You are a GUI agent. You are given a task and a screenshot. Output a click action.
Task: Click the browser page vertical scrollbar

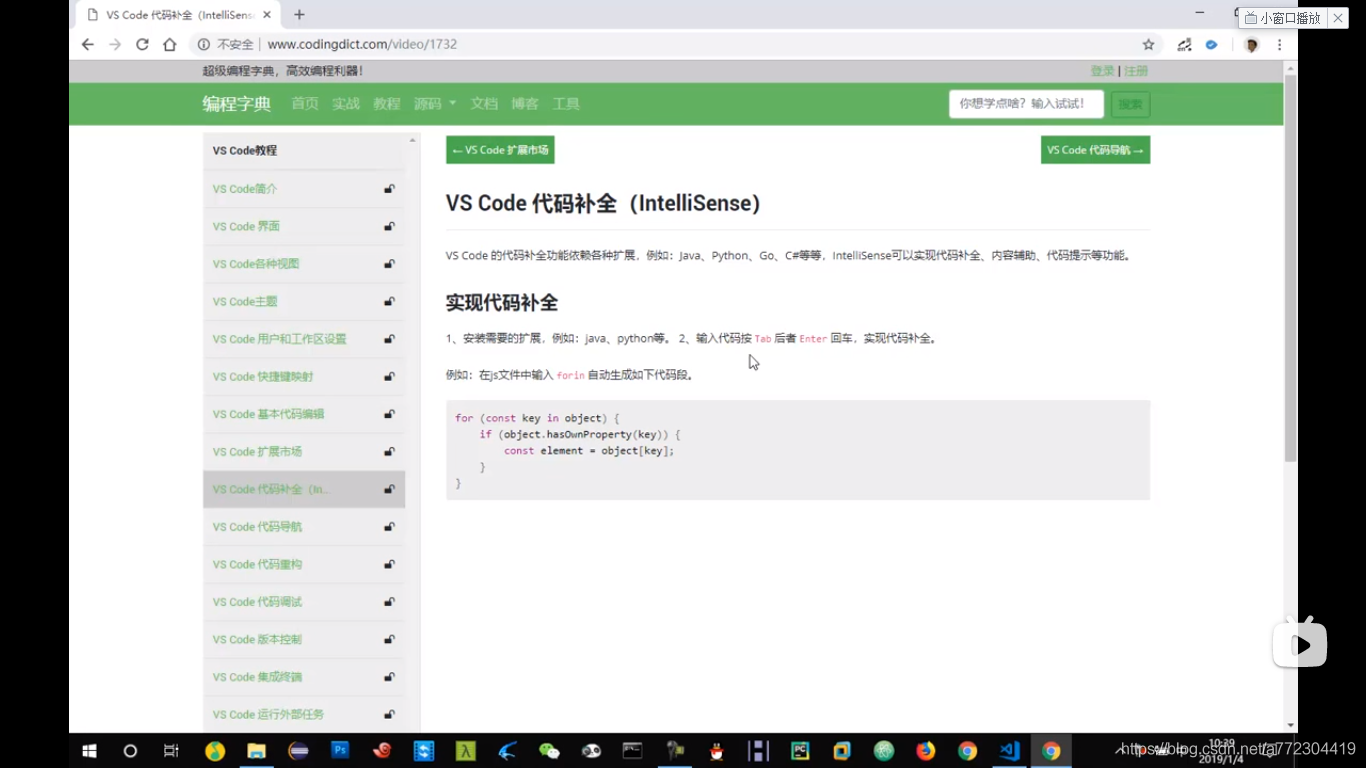[1290, 268]
